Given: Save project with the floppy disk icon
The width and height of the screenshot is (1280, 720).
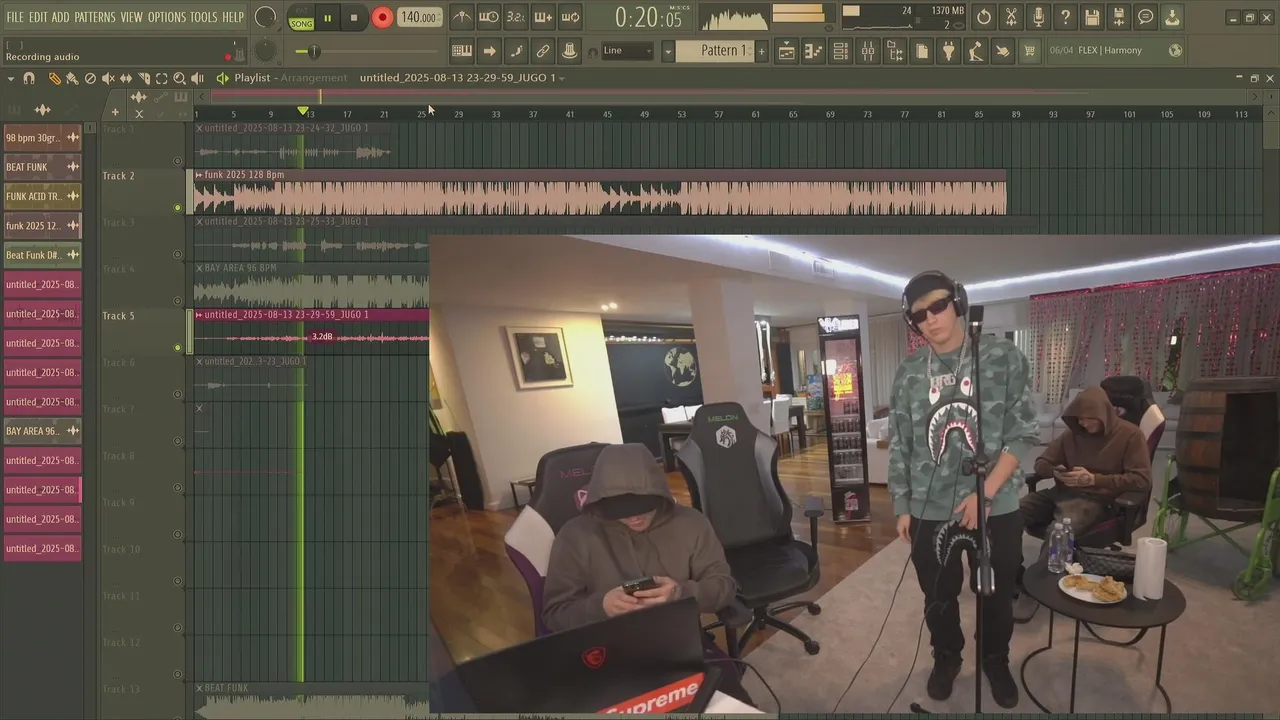Looking at the screenshot, I should pyautogui.click(x=1092, y=17).
